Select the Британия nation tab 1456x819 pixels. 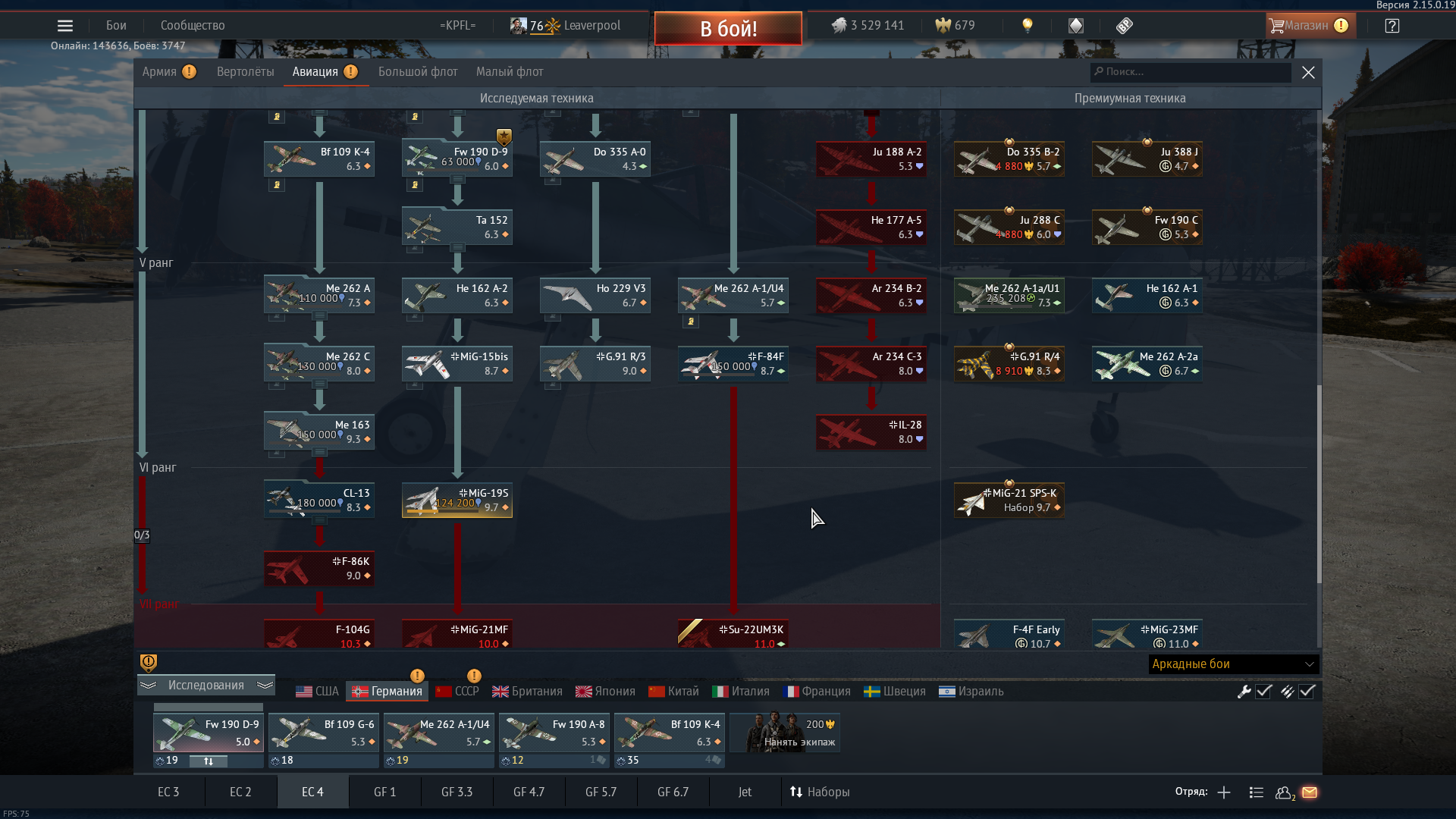(x=527, y=692)
